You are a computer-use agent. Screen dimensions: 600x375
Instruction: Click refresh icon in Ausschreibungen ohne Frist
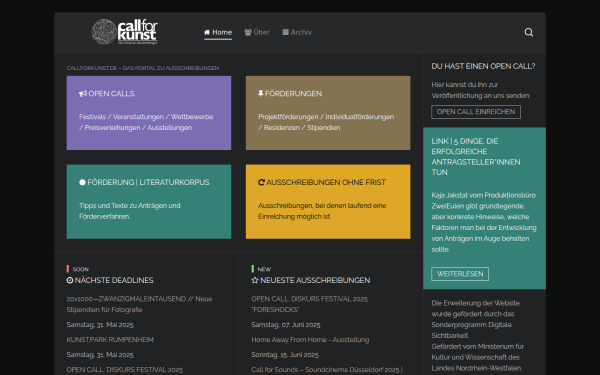coord(261,182)
